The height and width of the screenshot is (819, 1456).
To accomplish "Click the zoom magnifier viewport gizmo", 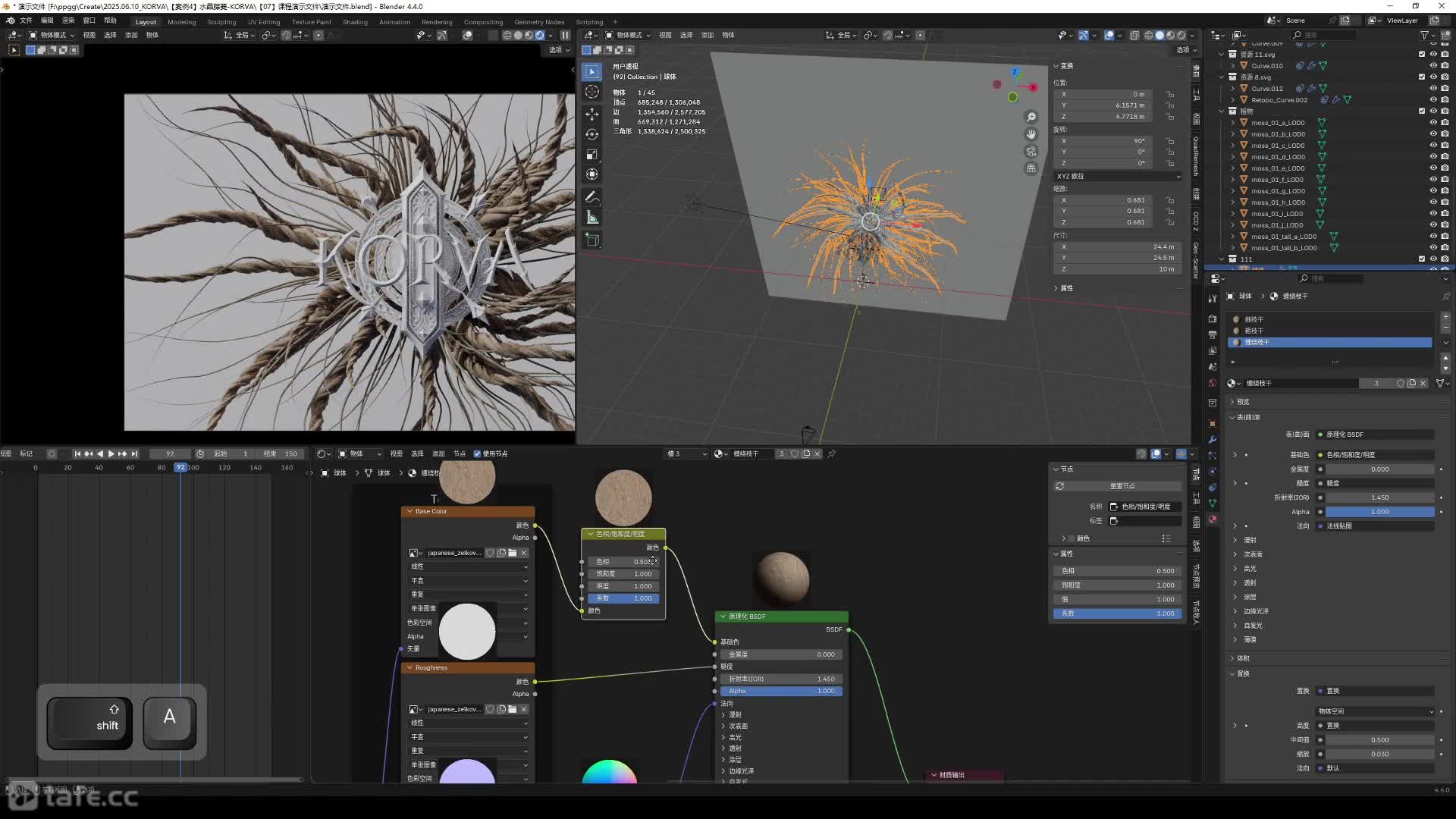I will pos(1031,117).
